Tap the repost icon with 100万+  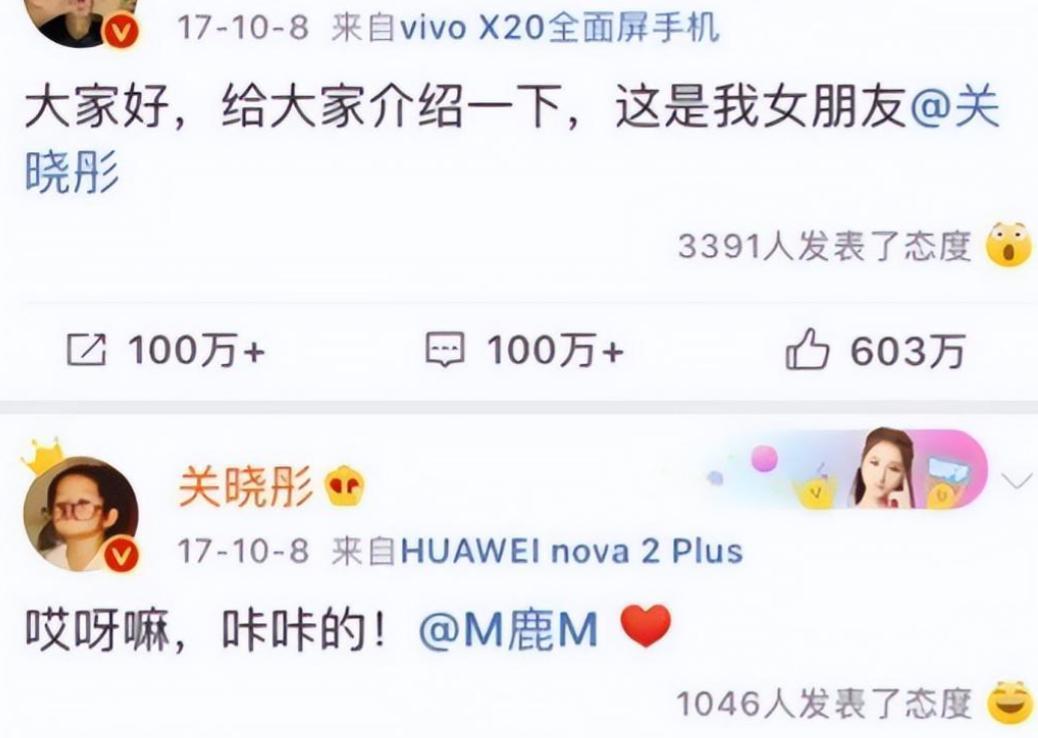[x=86, y=350]
